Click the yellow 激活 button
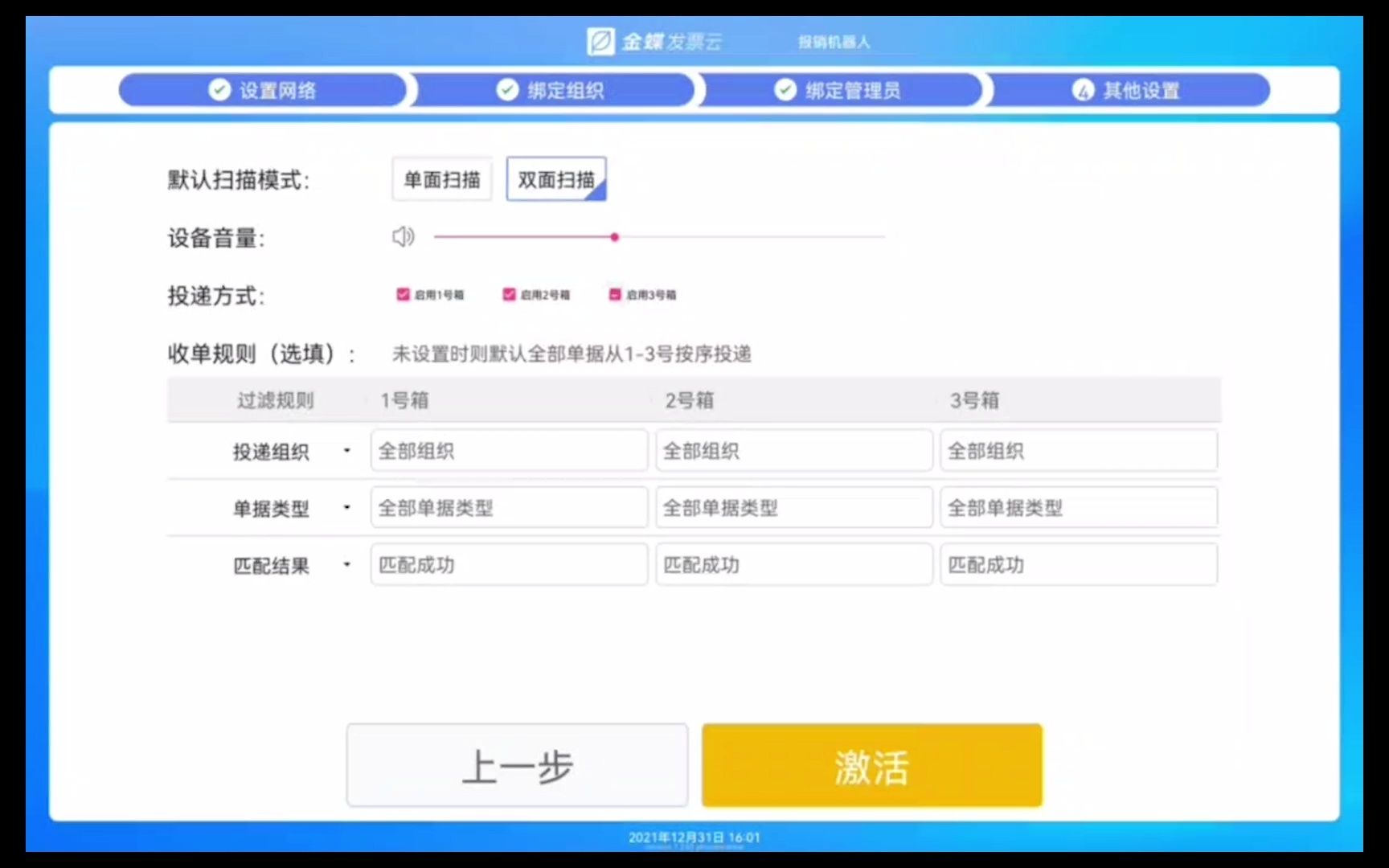This screenshot has width=1389, height=868. click(872, 765)
